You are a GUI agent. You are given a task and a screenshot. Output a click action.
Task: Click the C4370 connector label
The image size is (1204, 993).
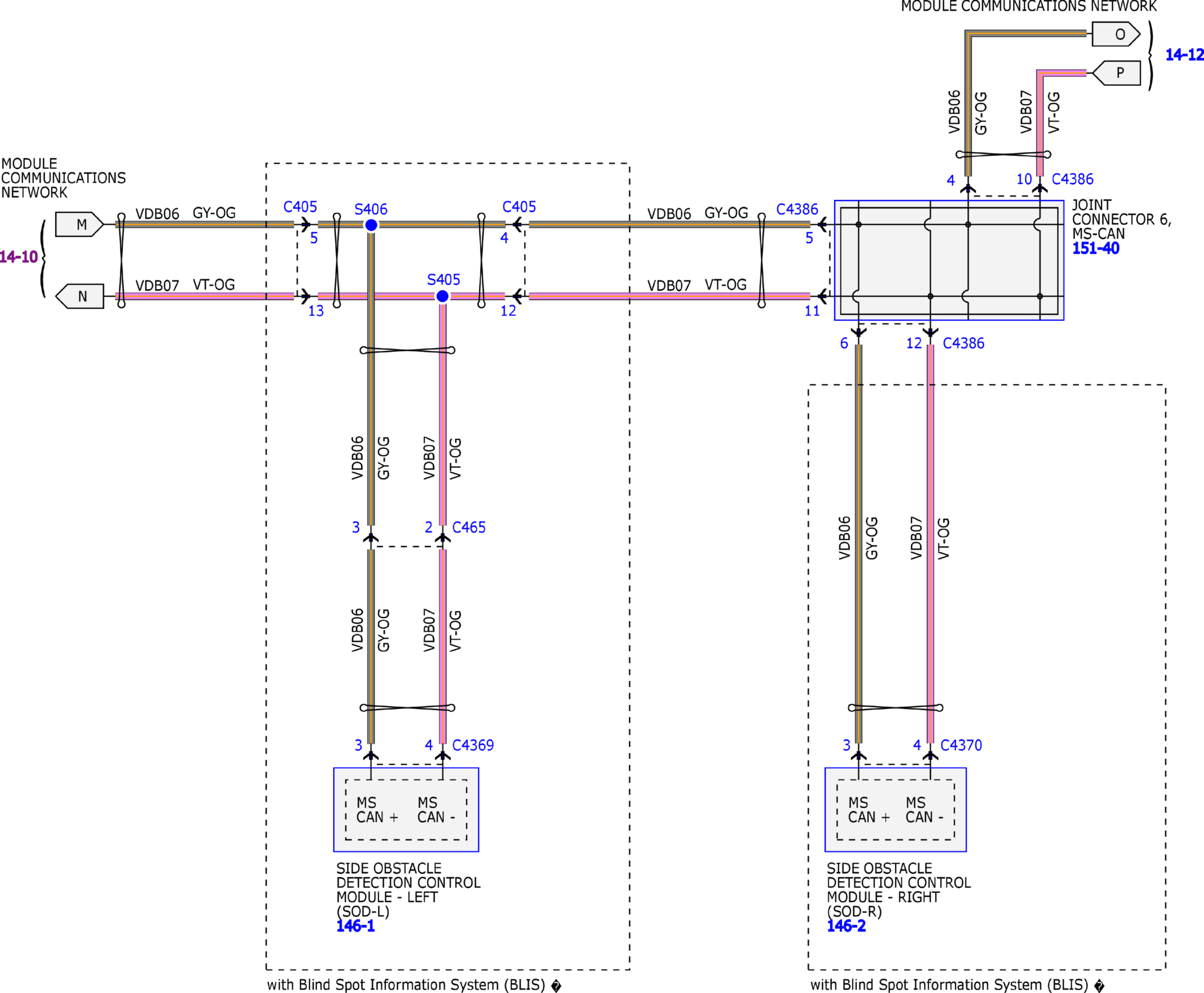[x=961, y=745]
